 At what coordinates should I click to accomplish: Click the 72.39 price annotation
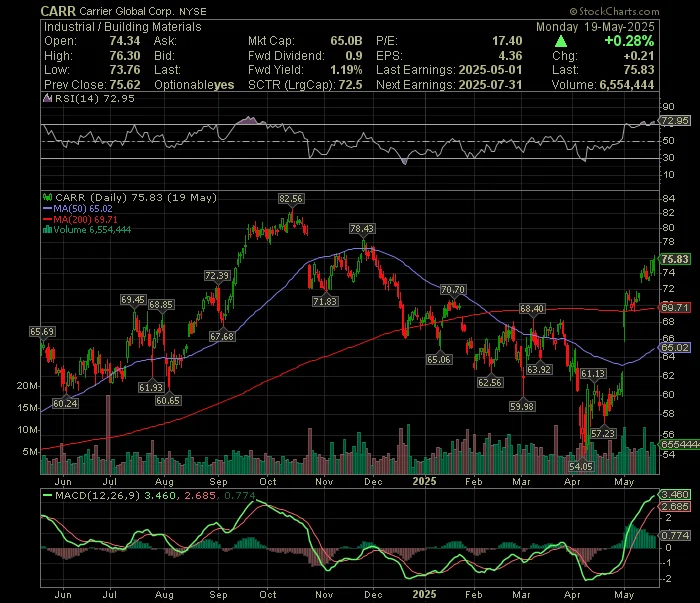pyautogui.click(x=217, y=275)
